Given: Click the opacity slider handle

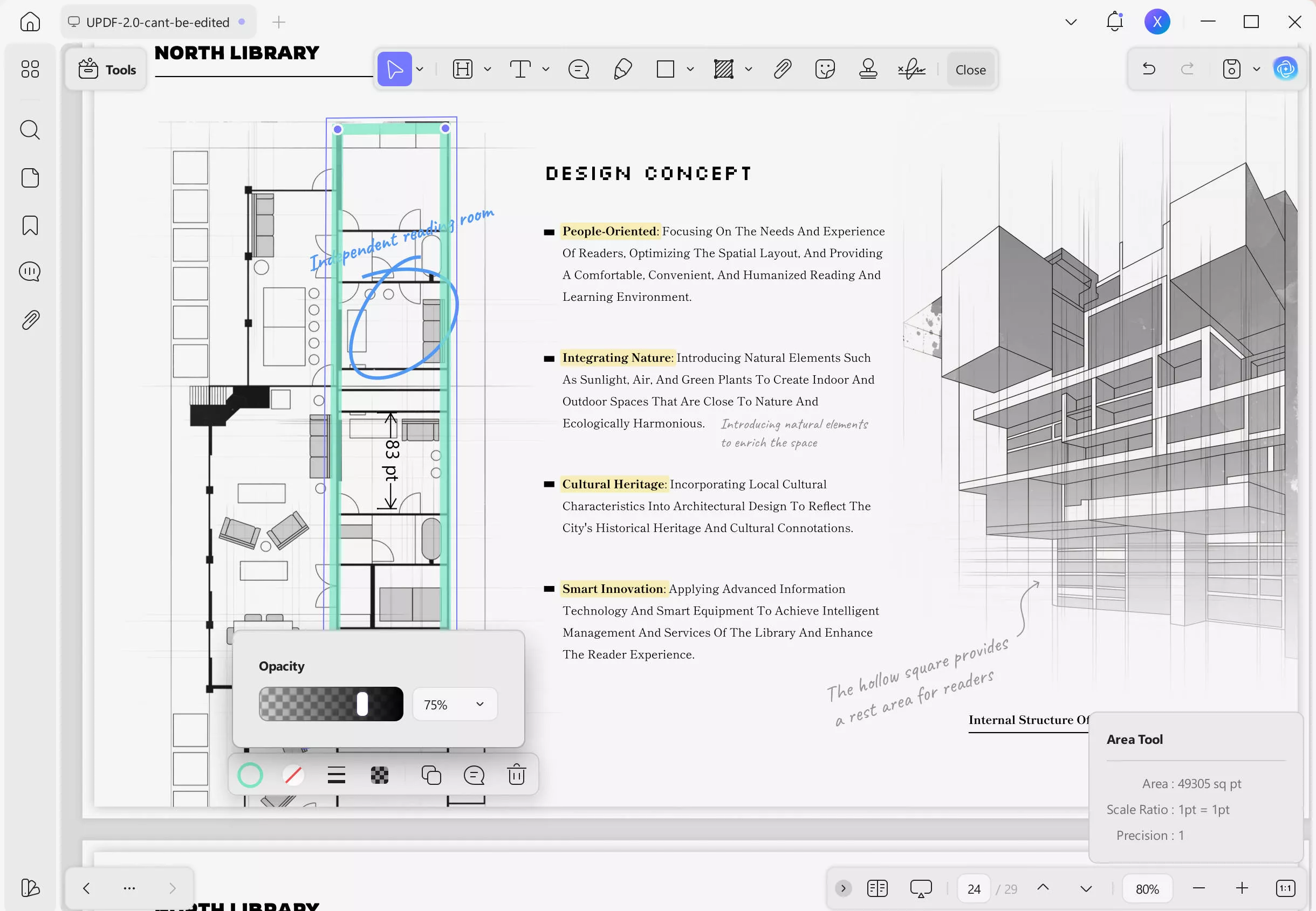Looking at the screenshot, I should click(362, 704).
